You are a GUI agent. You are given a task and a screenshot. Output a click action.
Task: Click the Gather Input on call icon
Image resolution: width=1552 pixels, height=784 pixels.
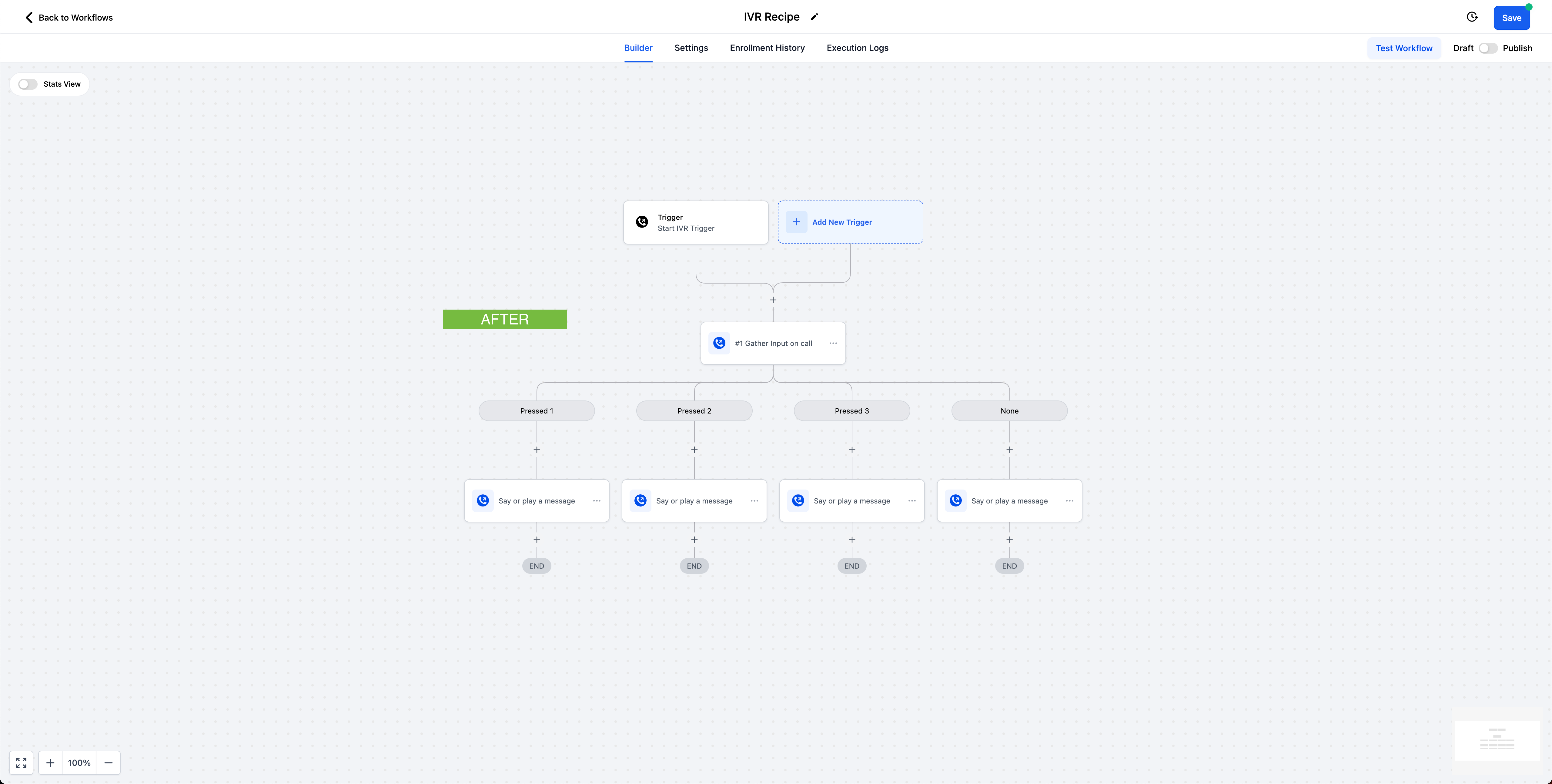pos(719,343)
